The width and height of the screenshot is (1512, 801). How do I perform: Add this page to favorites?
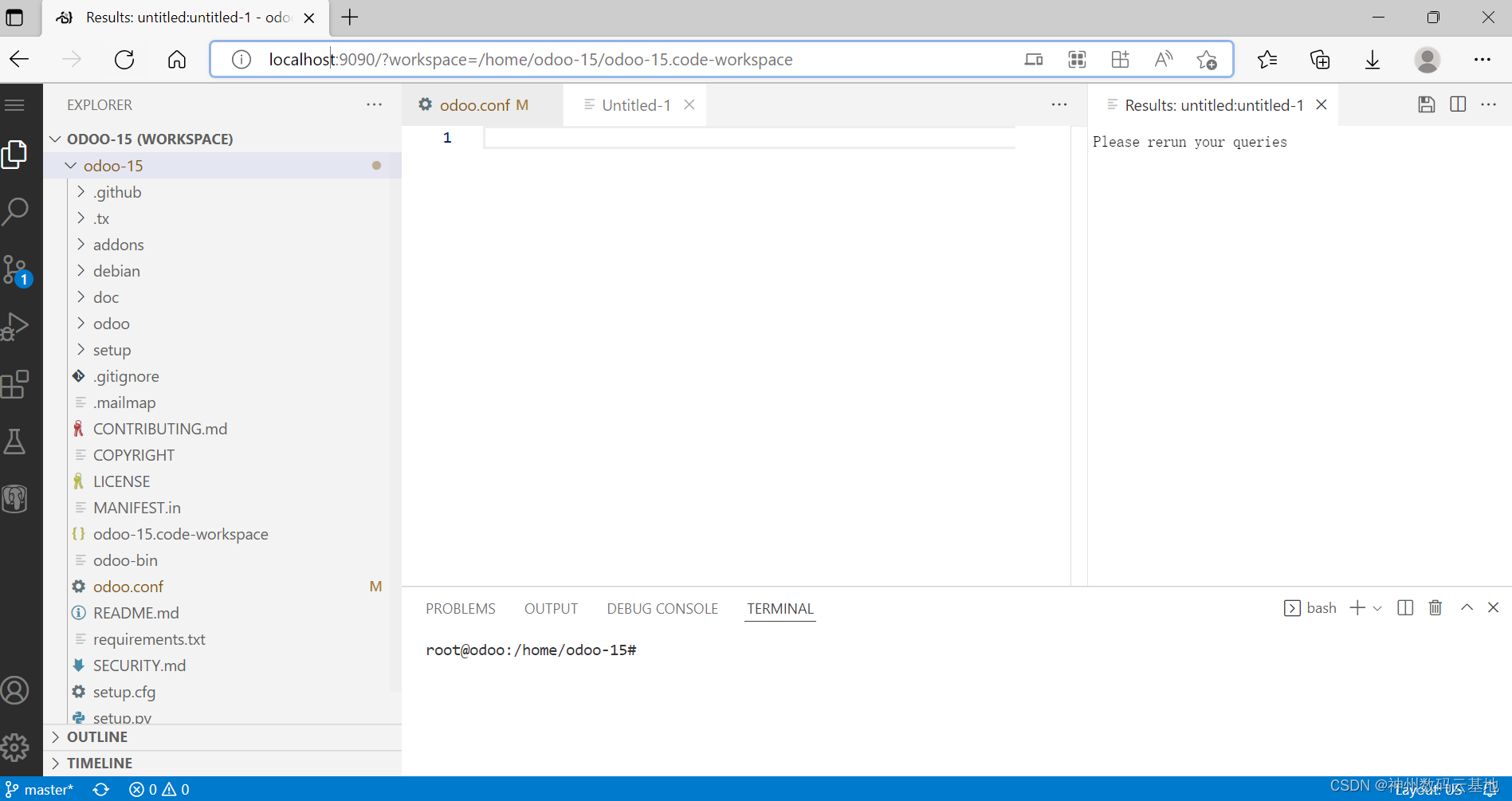click(1207, 59)
